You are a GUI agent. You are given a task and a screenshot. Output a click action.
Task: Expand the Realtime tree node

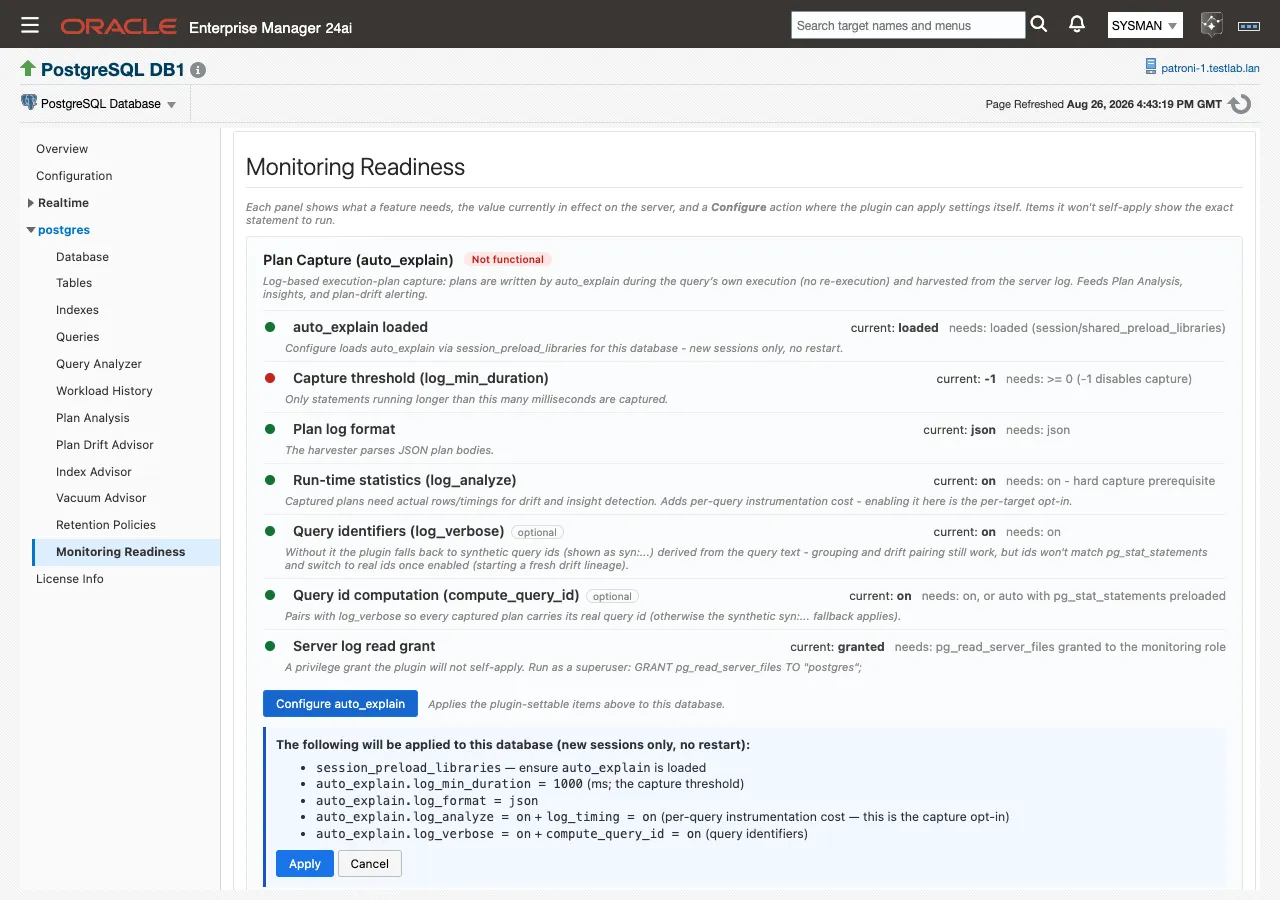coord(31,203)
